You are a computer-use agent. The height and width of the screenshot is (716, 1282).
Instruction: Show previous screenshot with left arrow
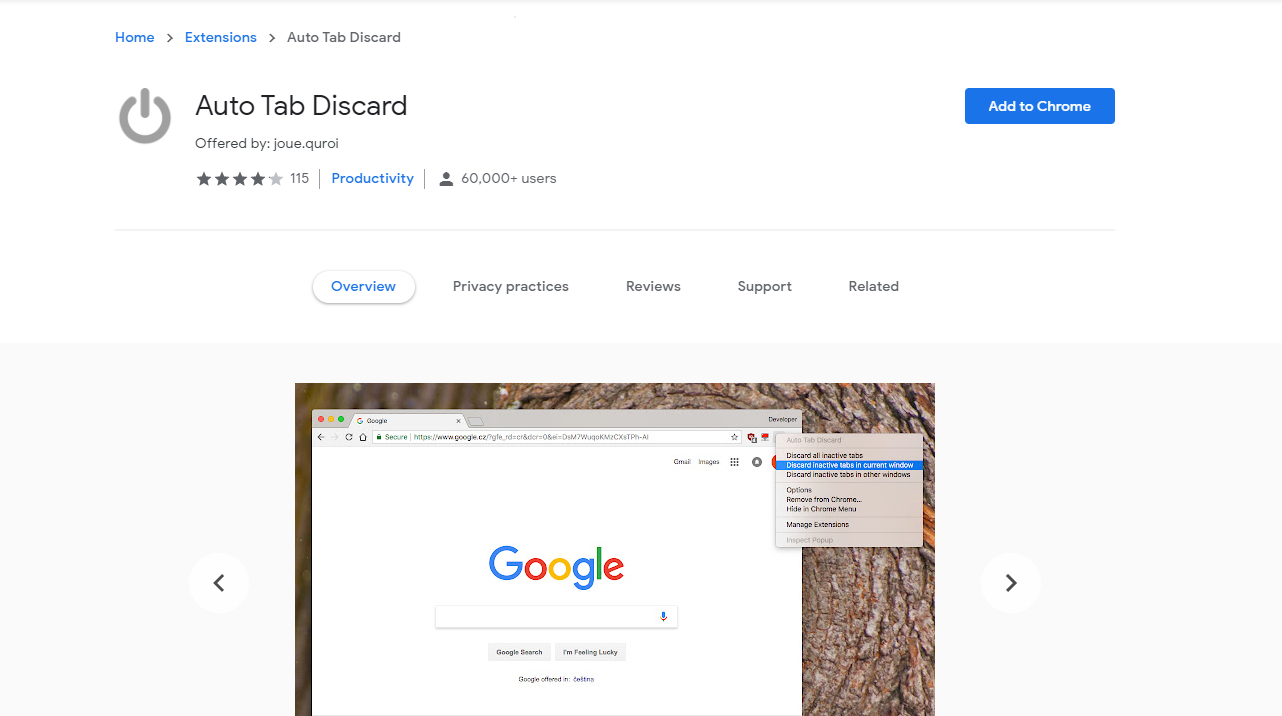(x=219, y=583)
